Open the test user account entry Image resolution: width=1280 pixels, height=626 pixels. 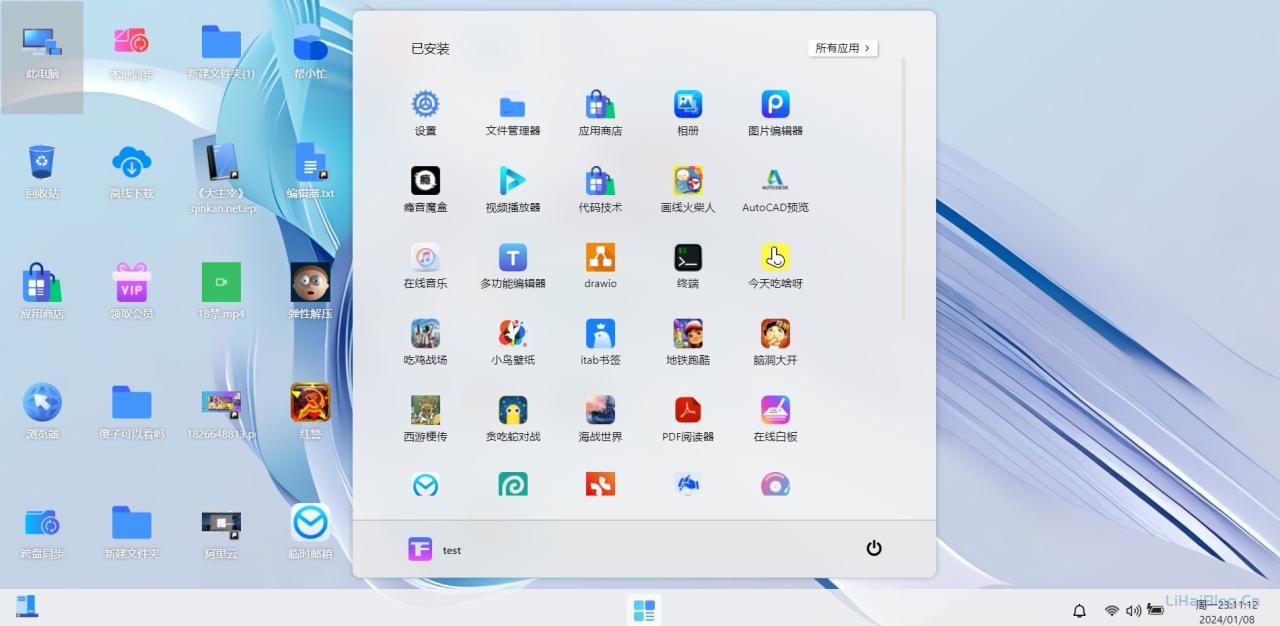(x=435, y=549)
